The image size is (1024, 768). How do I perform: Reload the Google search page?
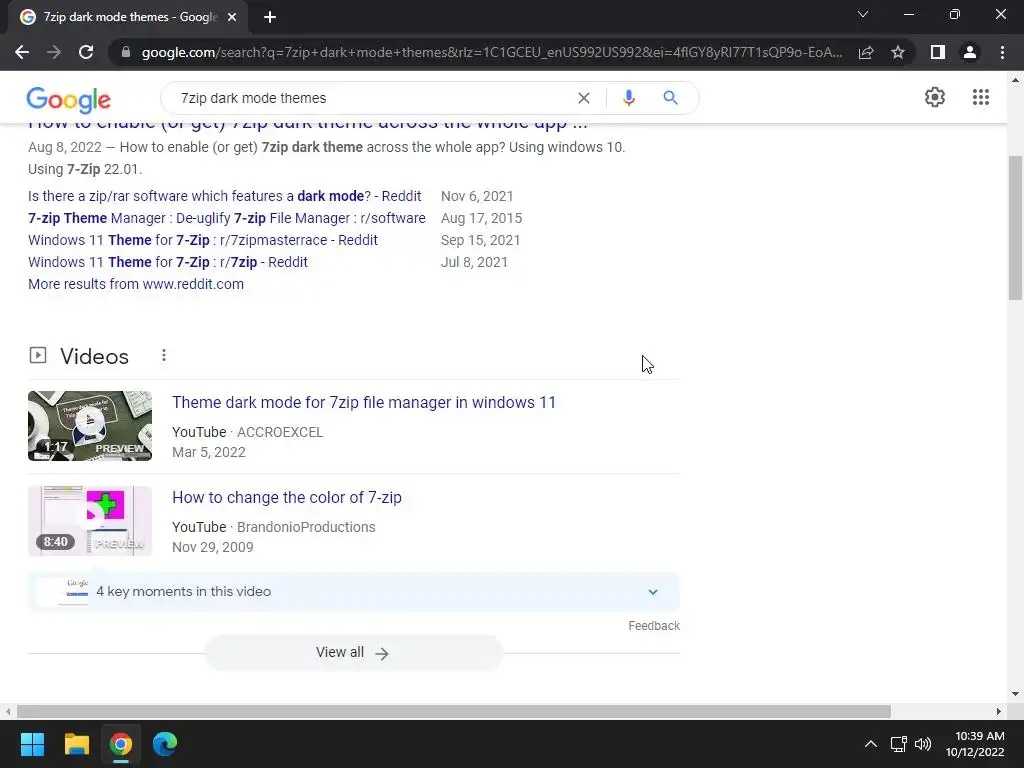pos(86,52)
